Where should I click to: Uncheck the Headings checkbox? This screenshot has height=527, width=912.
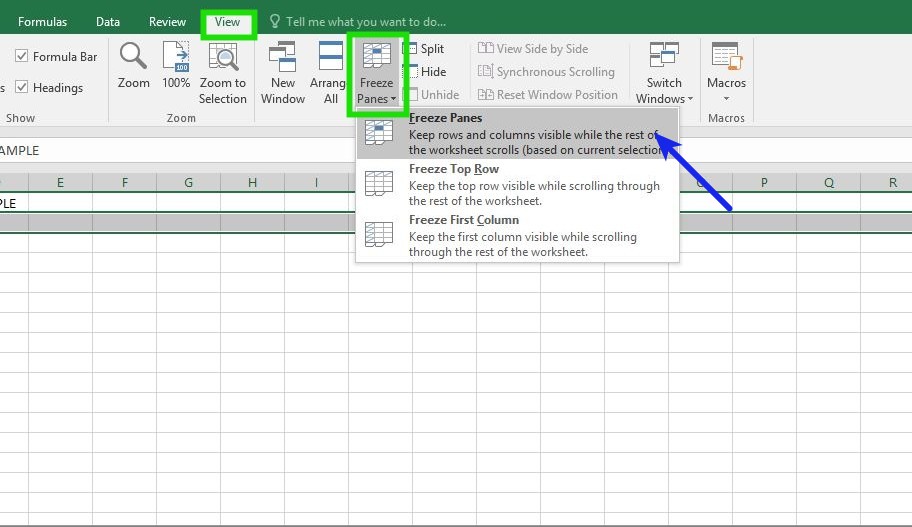tap(22, 87)
